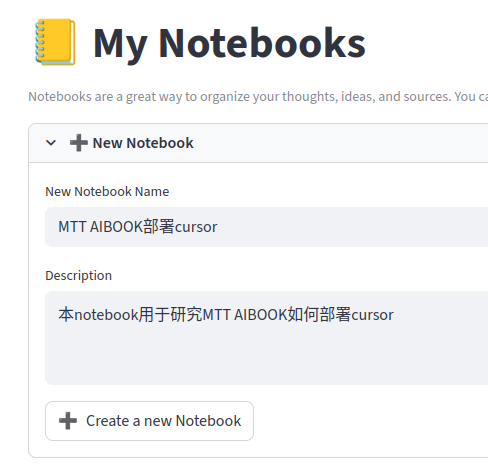Focus the Description text area
The height and width of the screenshot is (465, 488).
coord(266,338)
